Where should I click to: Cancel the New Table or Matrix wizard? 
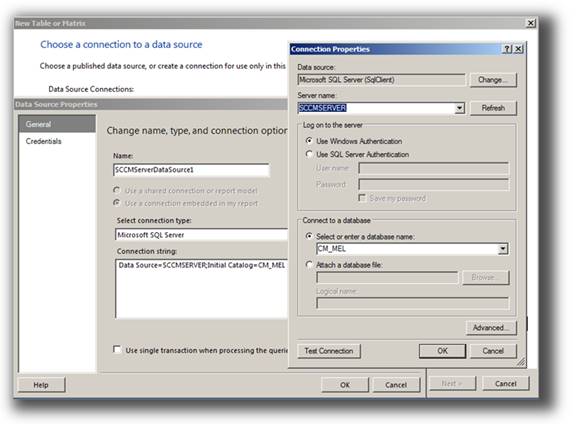pos(505,383)
